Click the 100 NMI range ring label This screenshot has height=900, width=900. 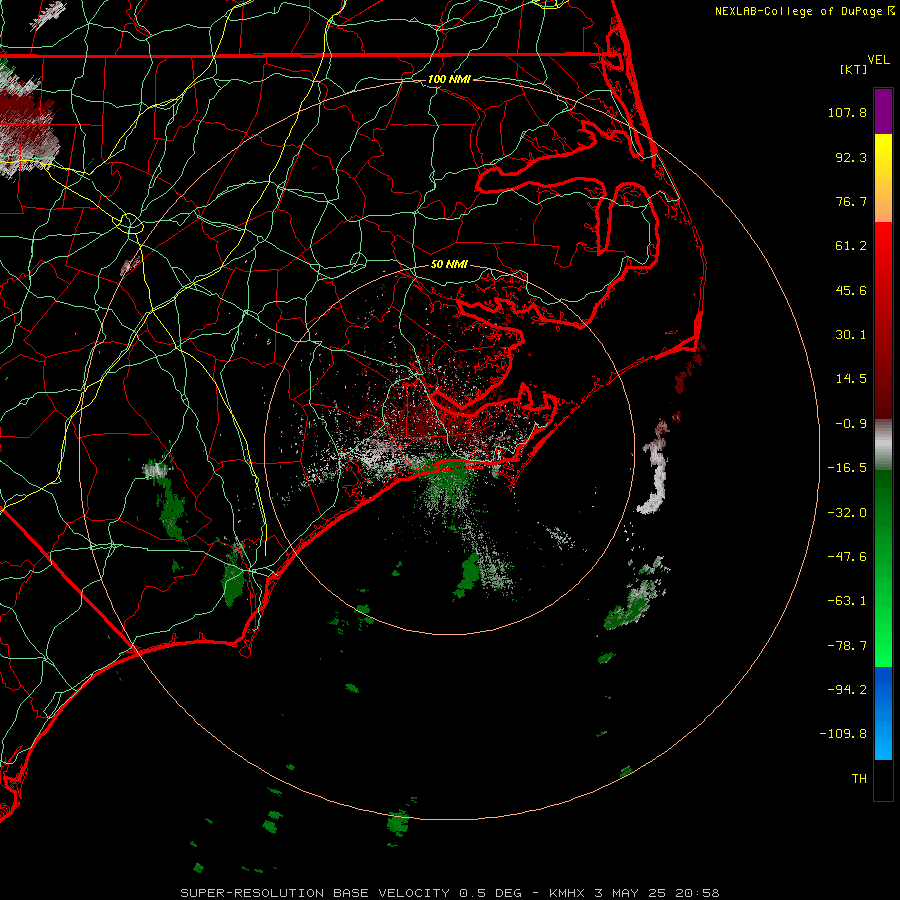click(x=449, y=79)
